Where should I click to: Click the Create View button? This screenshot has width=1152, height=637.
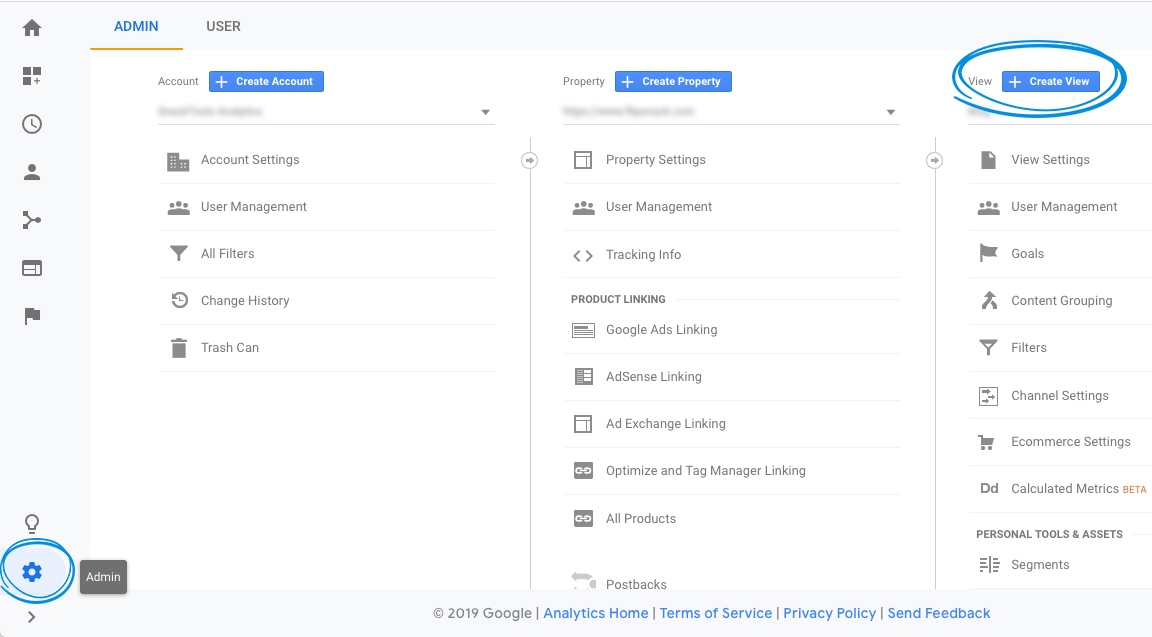[1051, 82]
